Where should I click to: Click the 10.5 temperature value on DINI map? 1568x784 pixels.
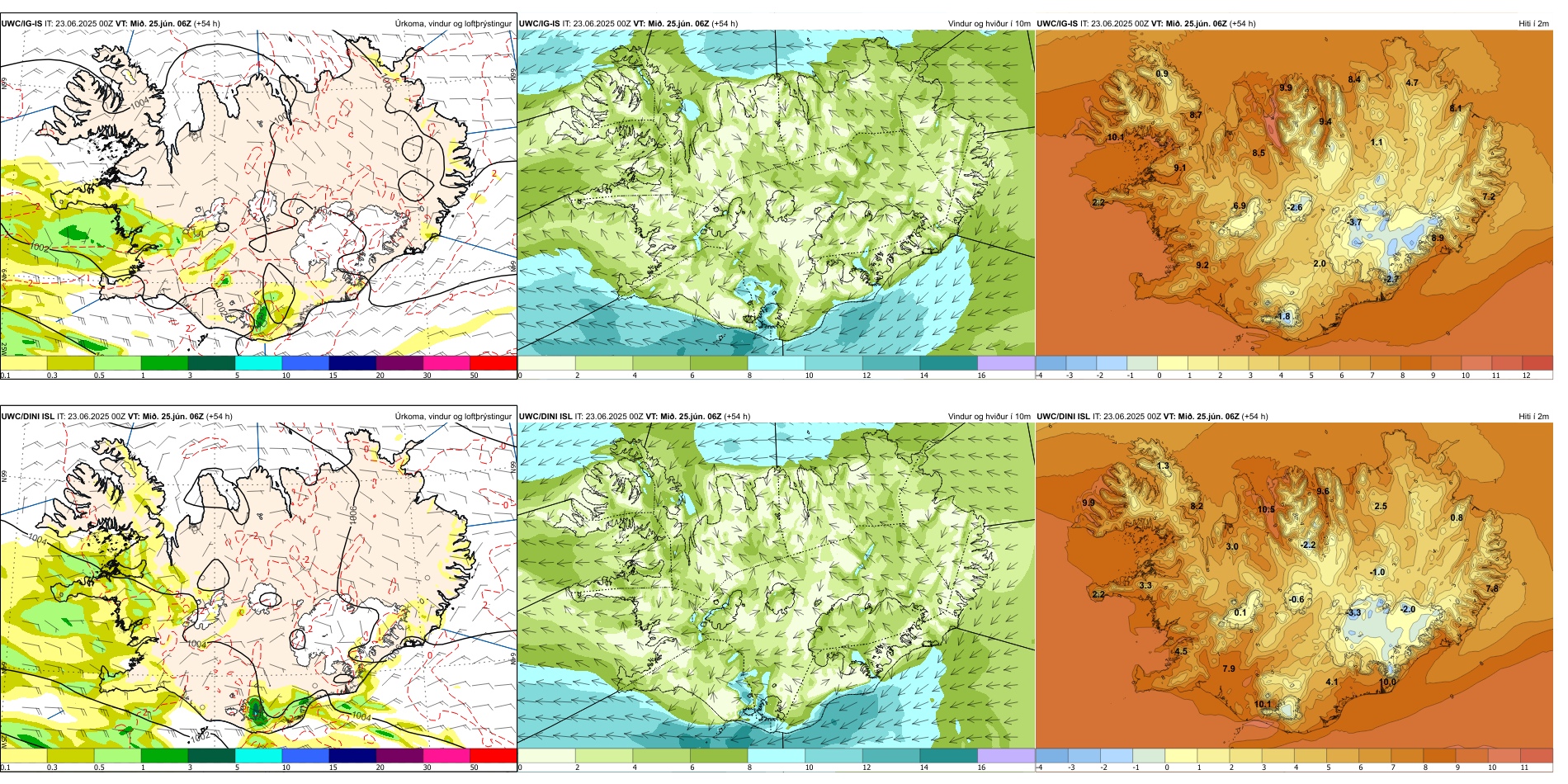pyautogui.click(x=1266, y=510)
